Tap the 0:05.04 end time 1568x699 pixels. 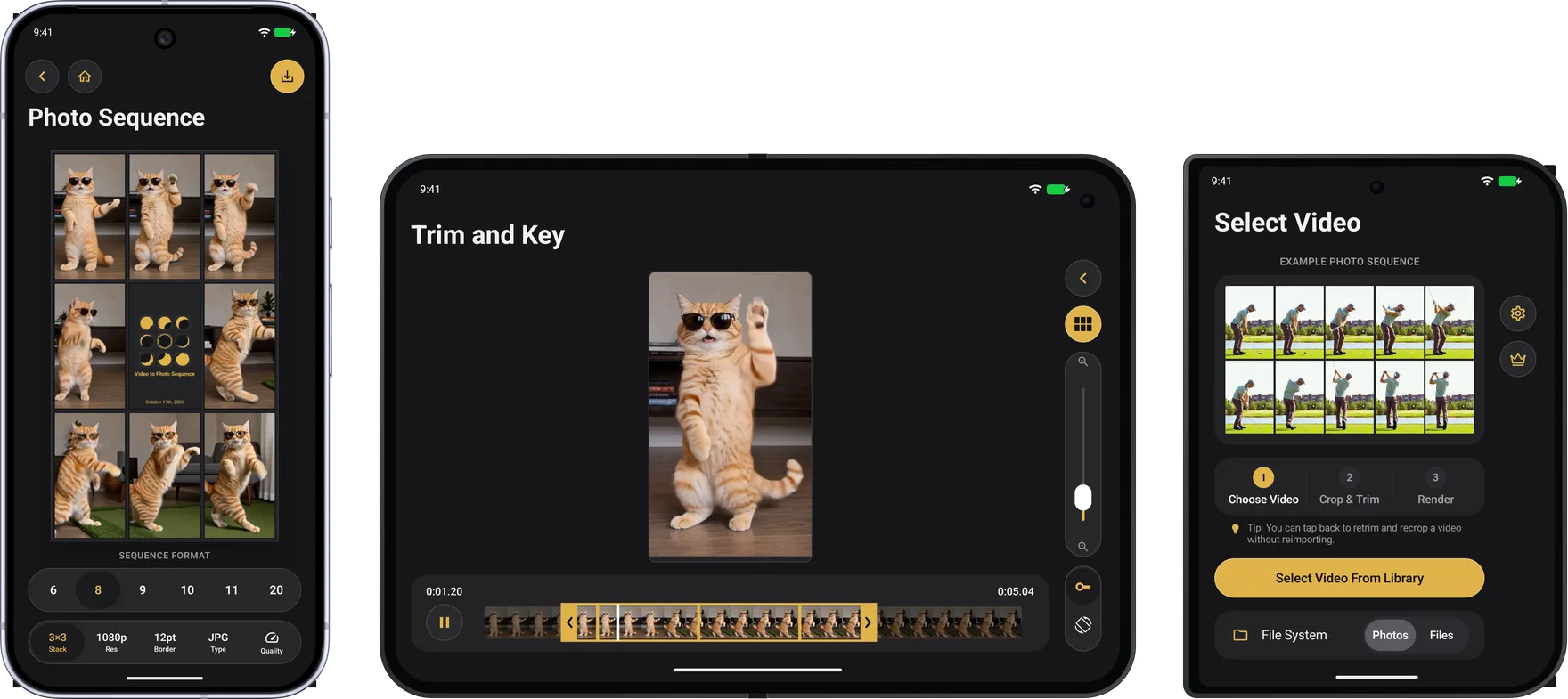pos(1016,591)
